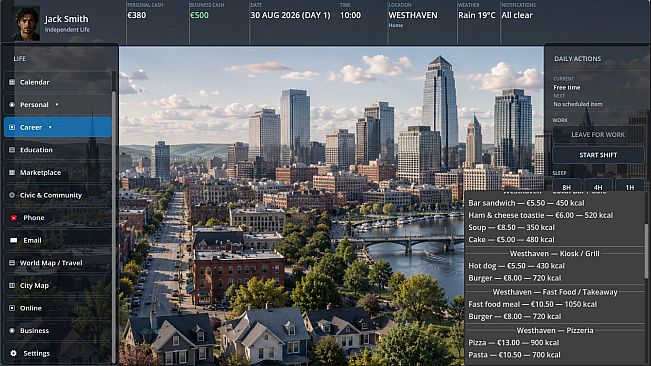
Task: Click the food menu list scrollbar
Action: point(646,251)
